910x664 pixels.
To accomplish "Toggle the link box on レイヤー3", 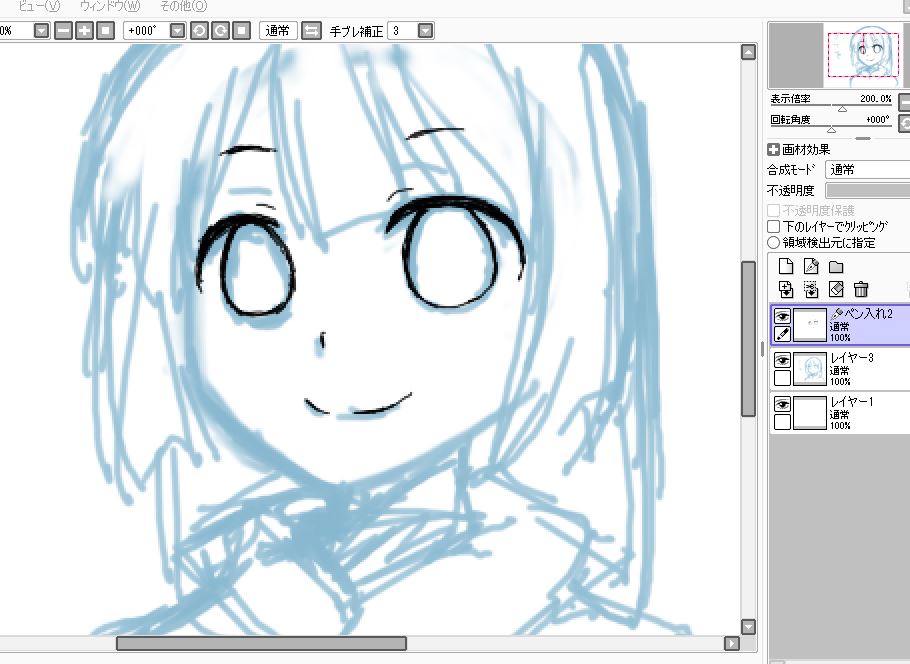I will (x=782, y=378).
